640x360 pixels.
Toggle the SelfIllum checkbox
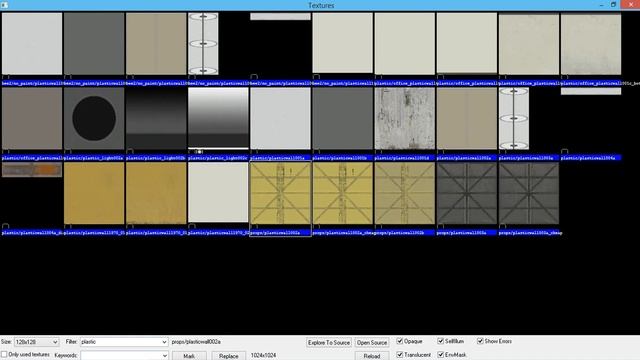click(440, 341)
